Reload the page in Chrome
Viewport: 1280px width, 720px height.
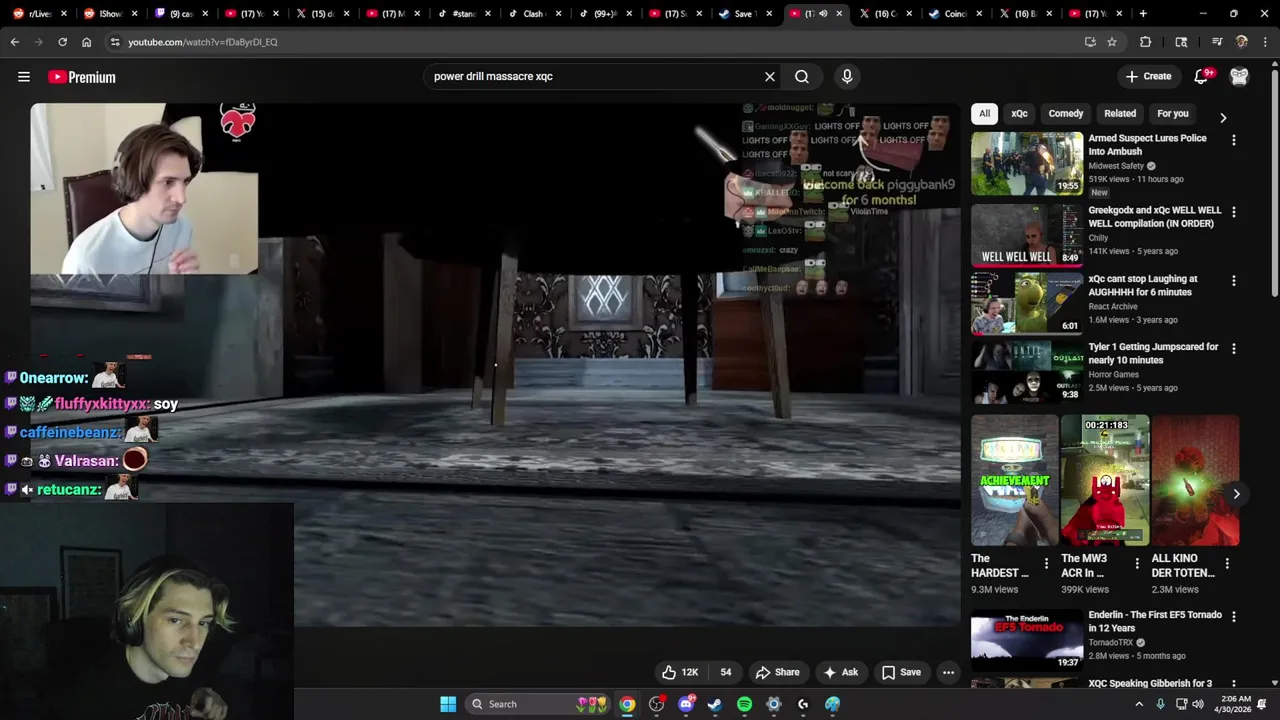click(62, 42)
